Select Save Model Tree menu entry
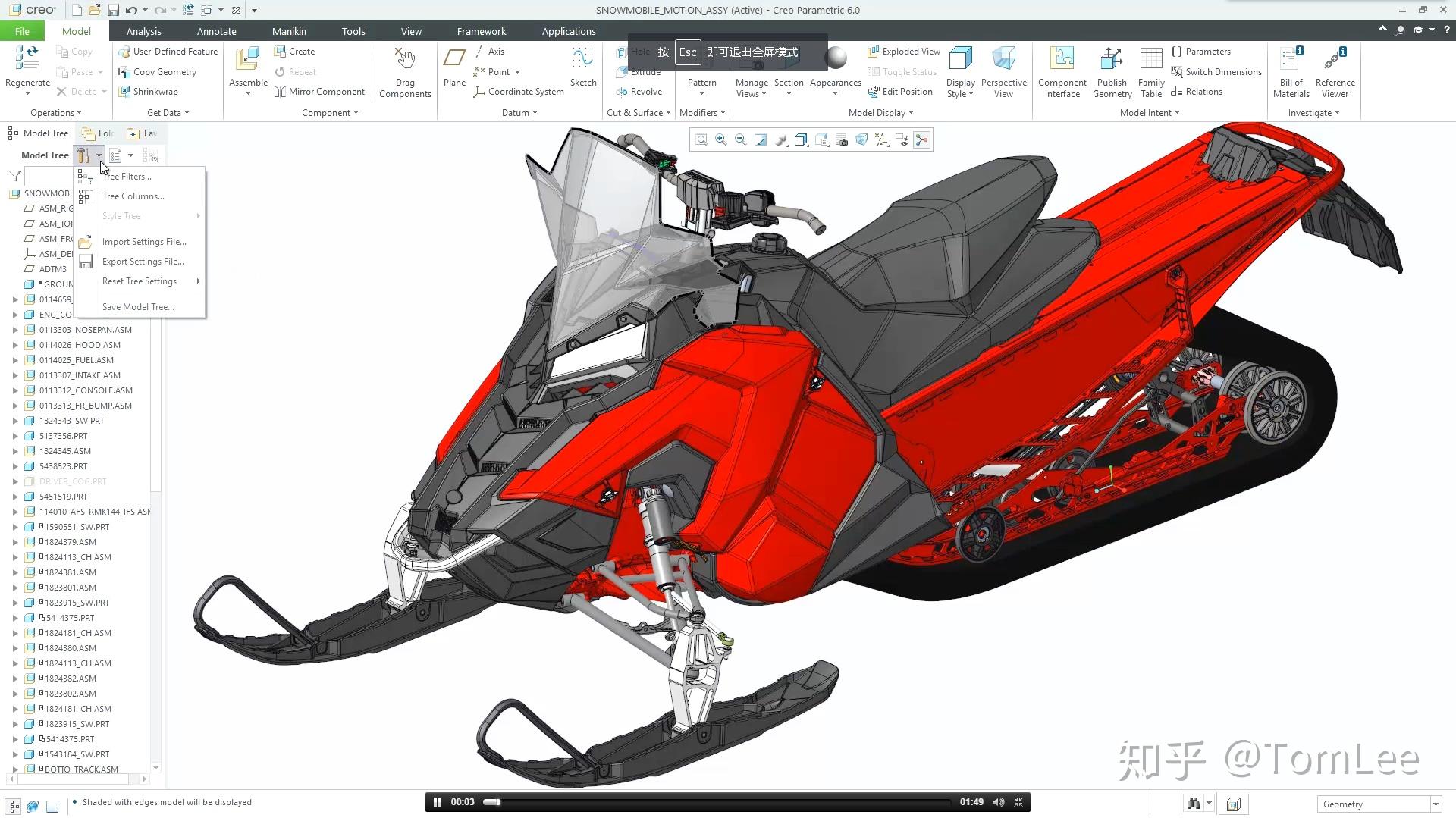The width and height of the screenshot is (1456, 818). click(140, 307)
